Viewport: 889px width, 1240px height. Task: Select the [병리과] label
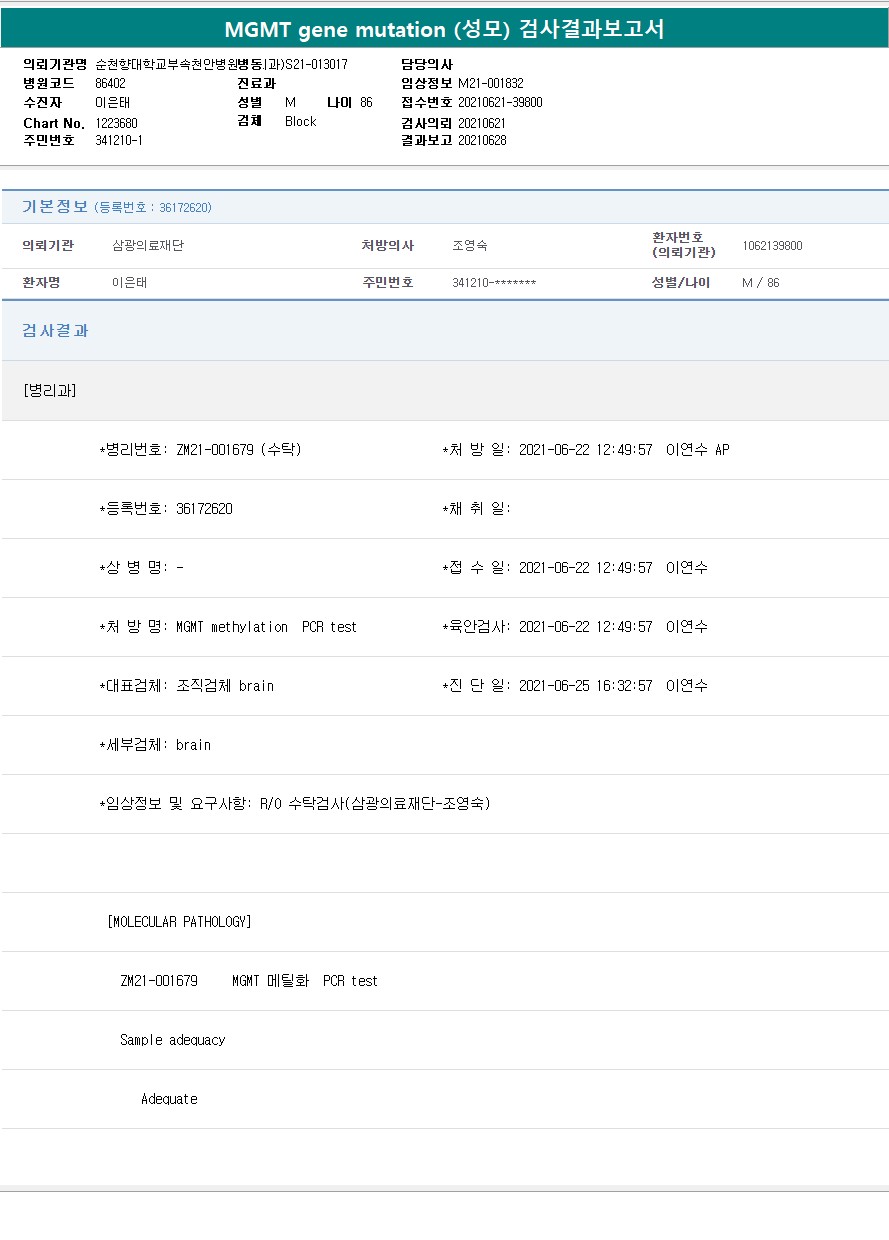[50, 390]
